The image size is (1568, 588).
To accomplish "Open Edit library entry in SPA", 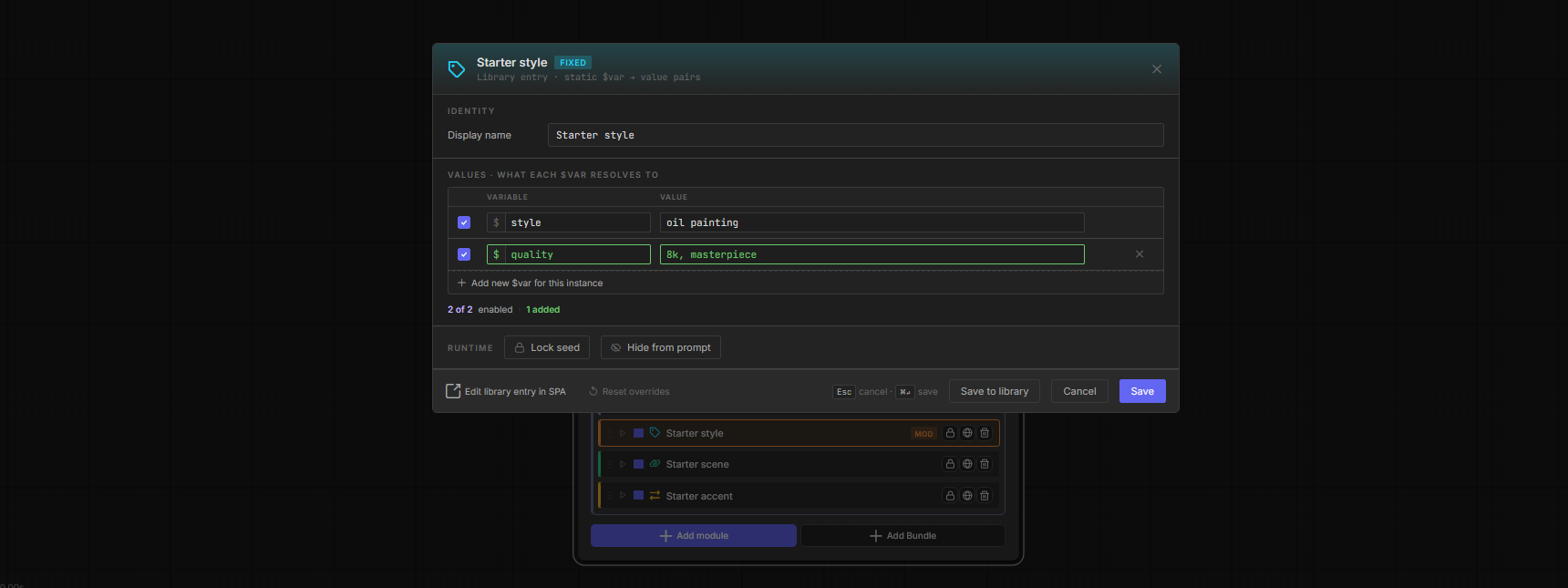I will pos(506,391).
